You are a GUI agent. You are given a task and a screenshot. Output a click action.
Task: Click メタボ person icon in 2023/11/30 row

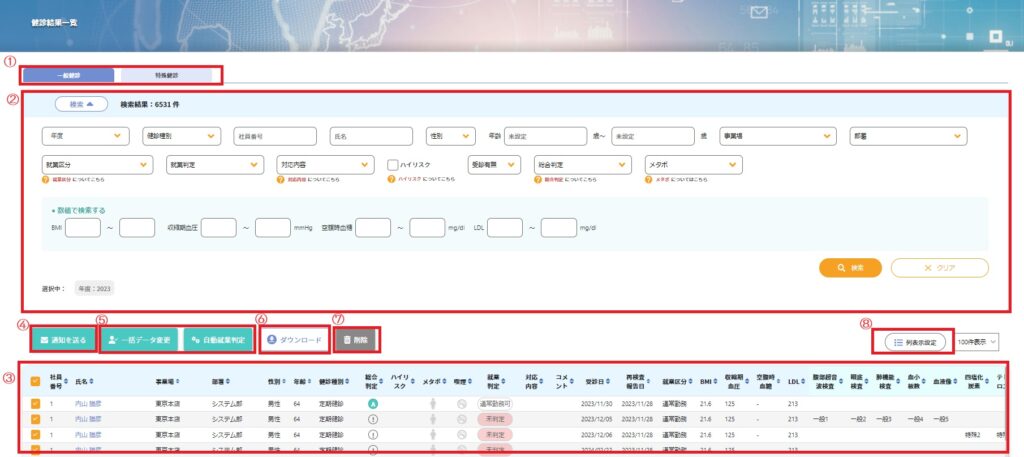click(432, 404)
